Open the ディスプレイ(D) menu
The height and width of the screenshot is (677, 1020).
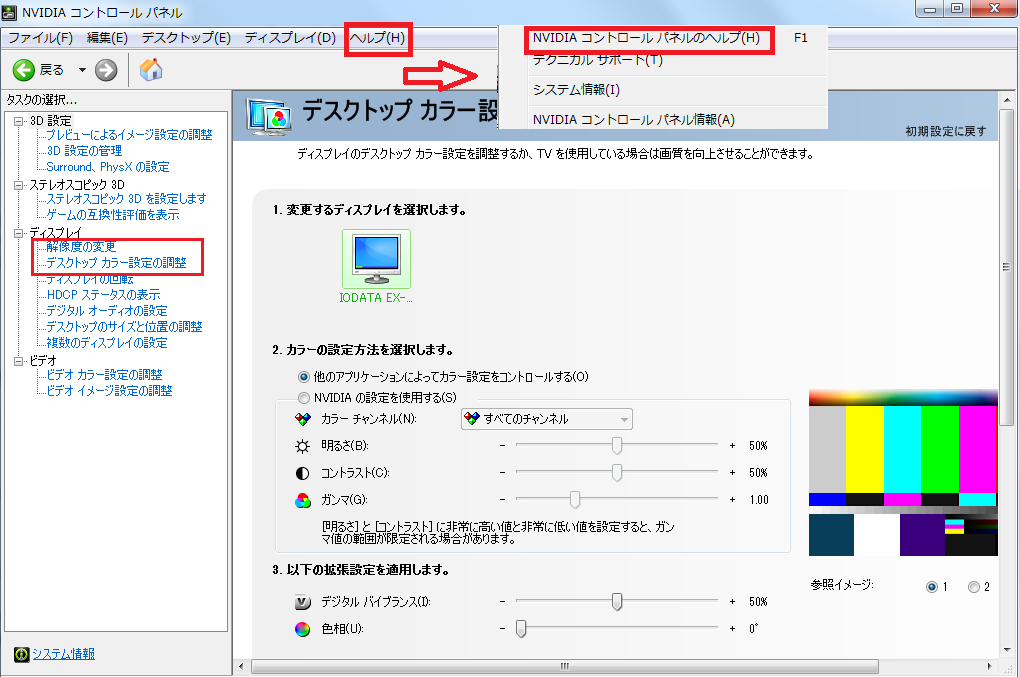coord(290,38)
